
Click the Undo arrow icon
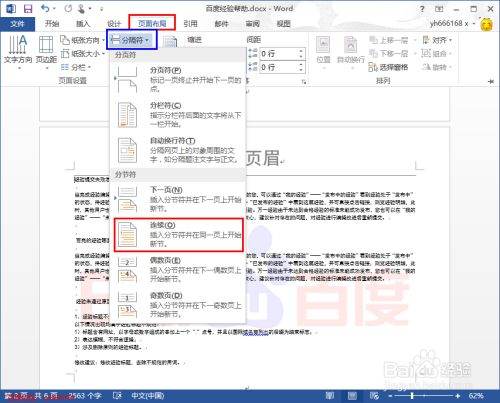click(x=46, y=8)
